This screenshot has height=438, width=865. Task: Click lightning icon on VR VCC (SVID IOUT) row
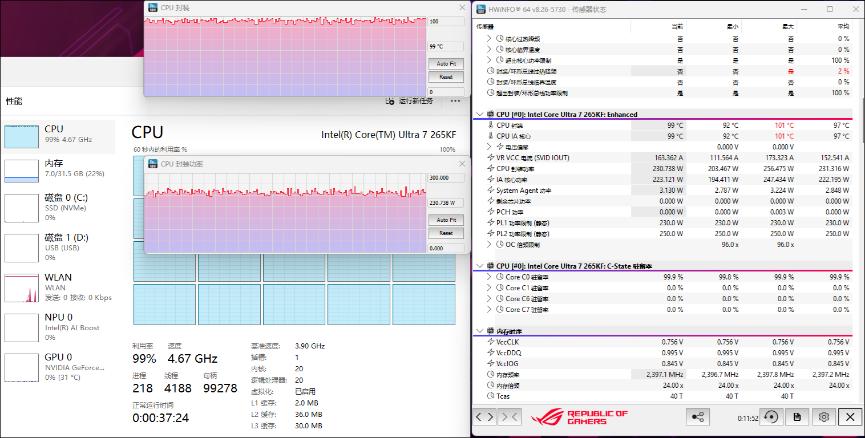(x=491, y=158)
